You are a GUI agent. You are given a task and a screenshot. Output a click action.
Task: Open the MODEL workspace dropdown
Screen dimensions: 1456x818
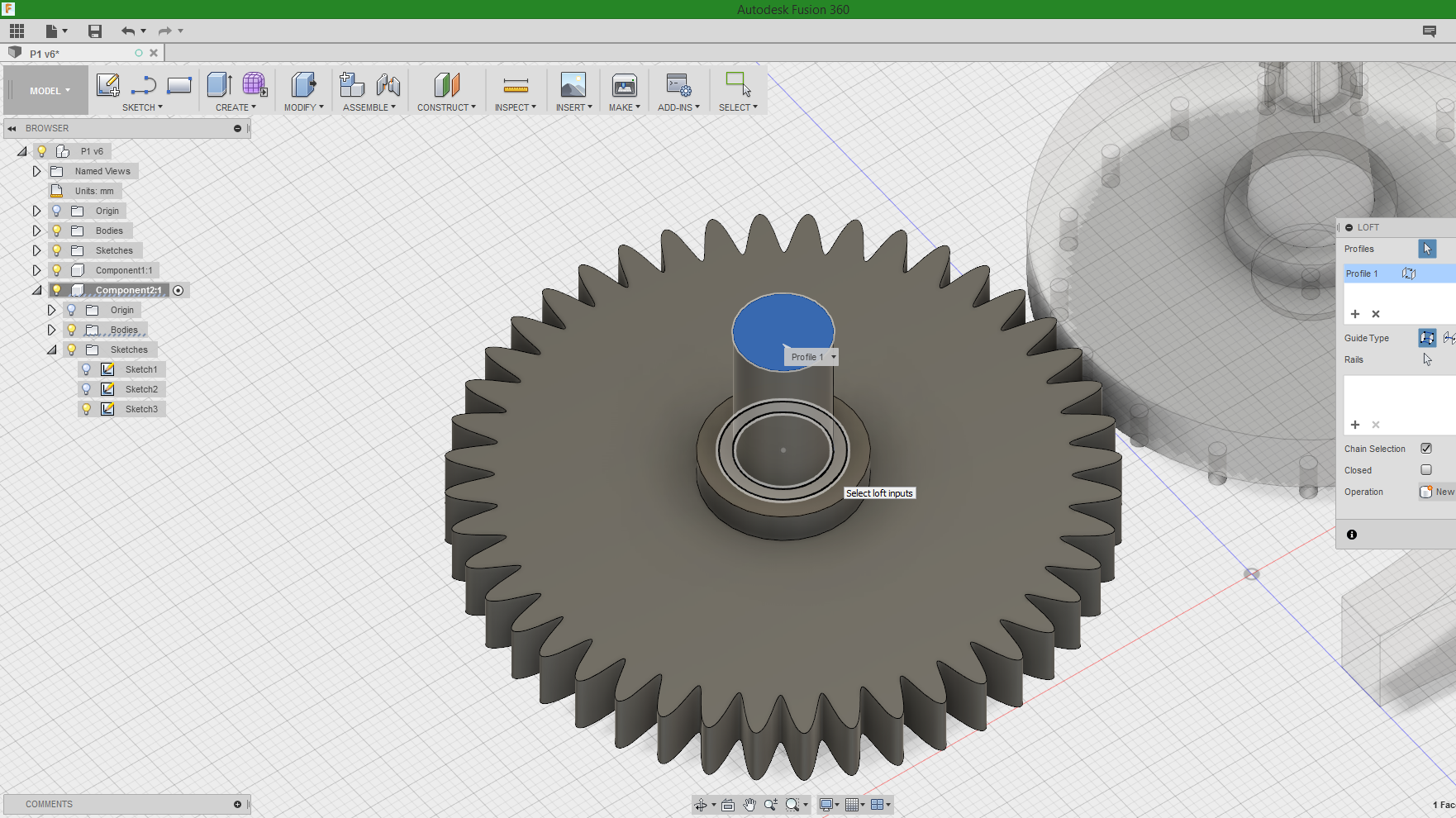tap(50, 91)
